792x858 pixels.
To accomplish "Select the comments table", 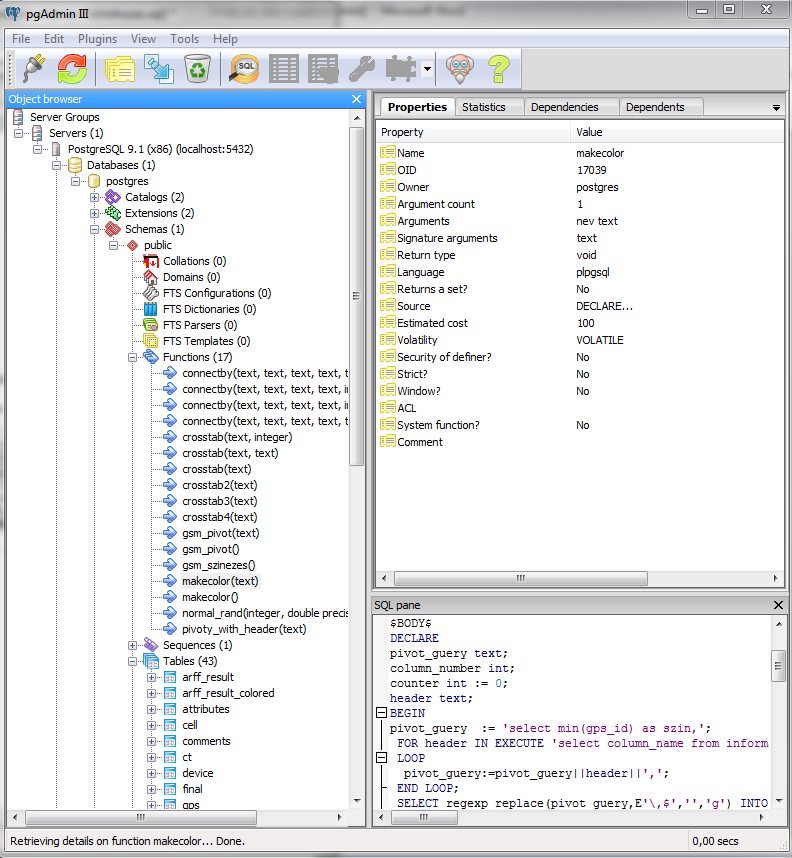I will [x=206, y=741].
